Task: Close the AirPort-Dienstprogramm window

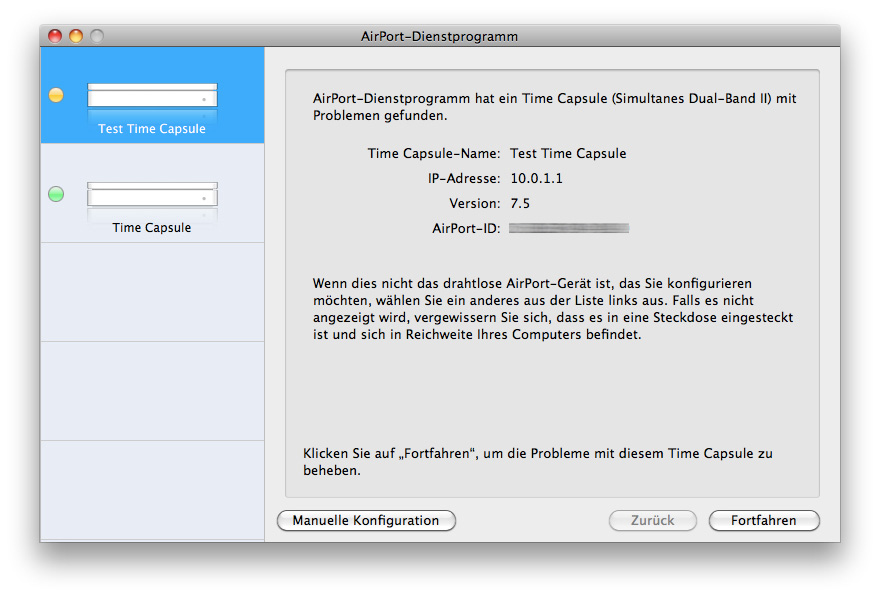Action: (x=55, y=36)
